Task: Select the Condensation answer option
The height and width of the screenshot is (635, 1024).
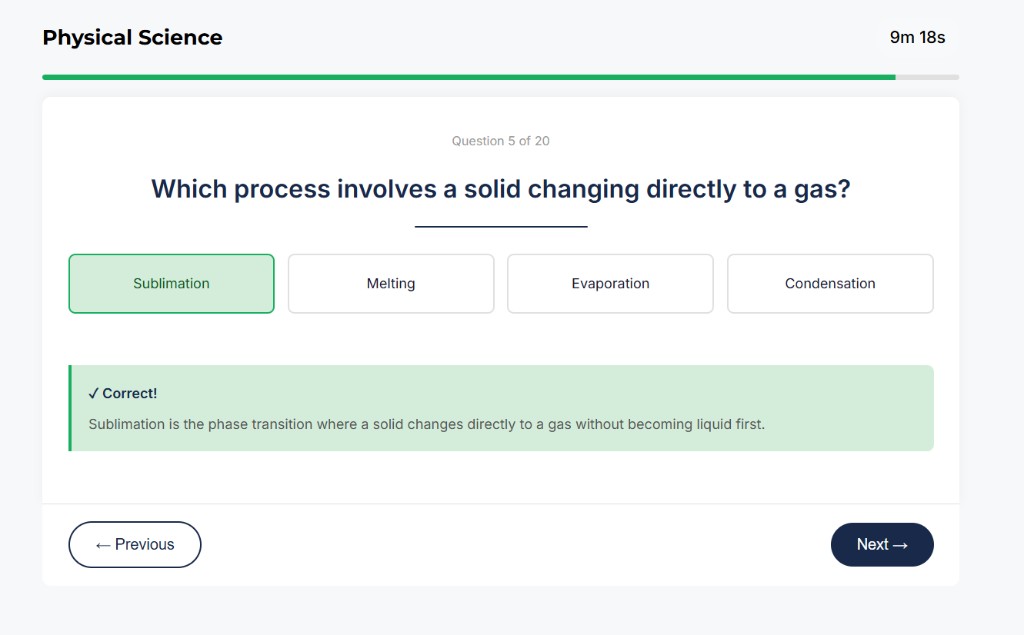Action: [x=829, y=283]
